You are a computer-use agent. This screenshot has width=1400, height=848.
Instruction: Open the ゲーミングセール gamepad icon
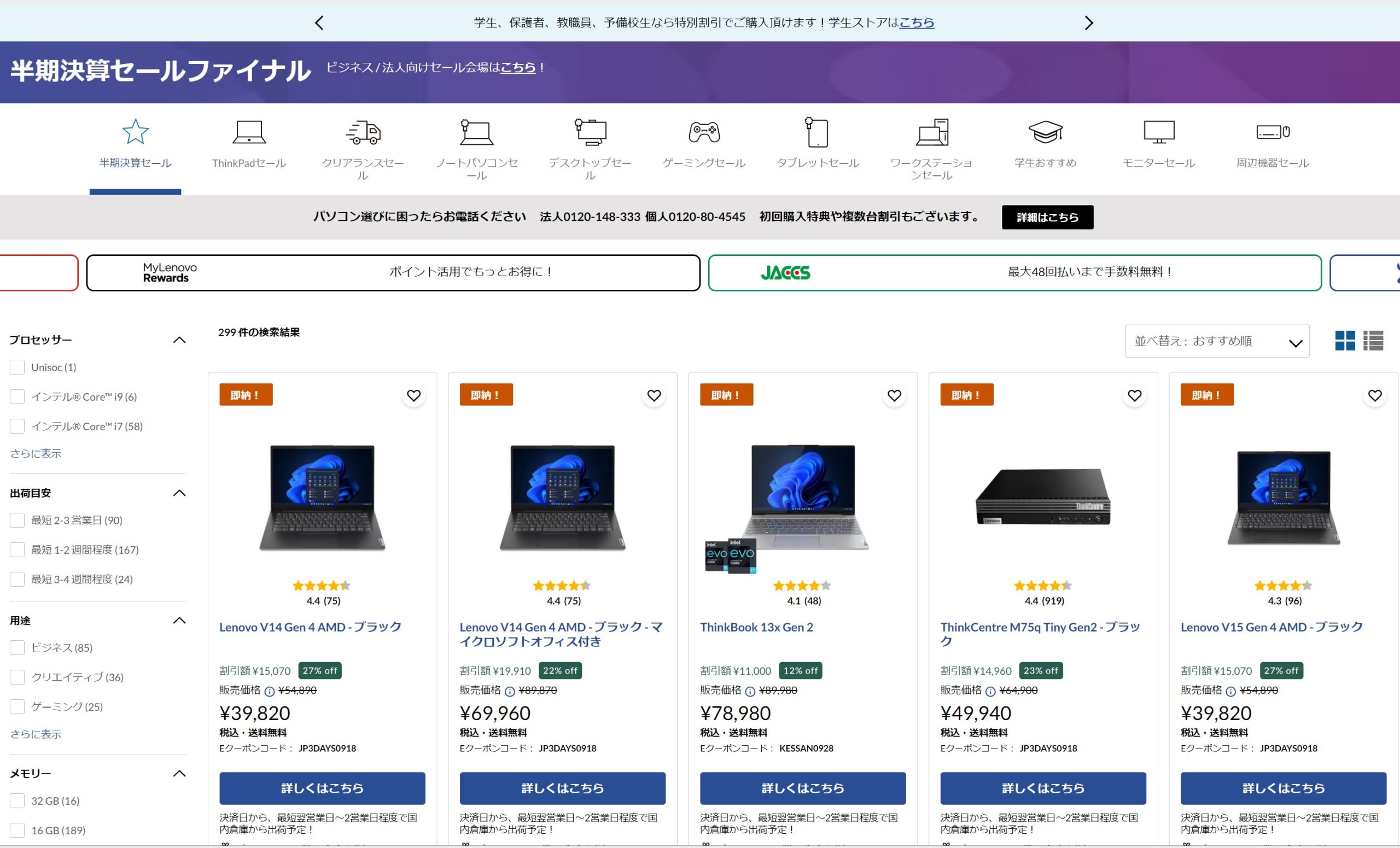(x=704, y=132)
